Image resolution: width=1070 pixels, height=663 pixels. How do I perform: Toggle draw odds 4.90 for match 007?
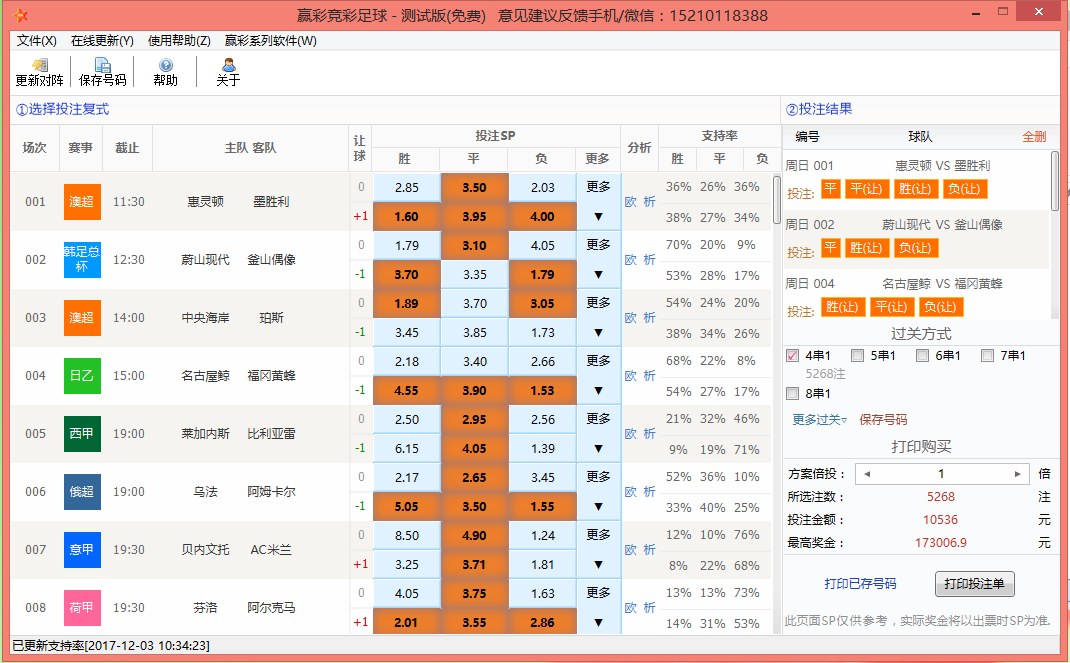pyautogui.click(x=474, y=535)
